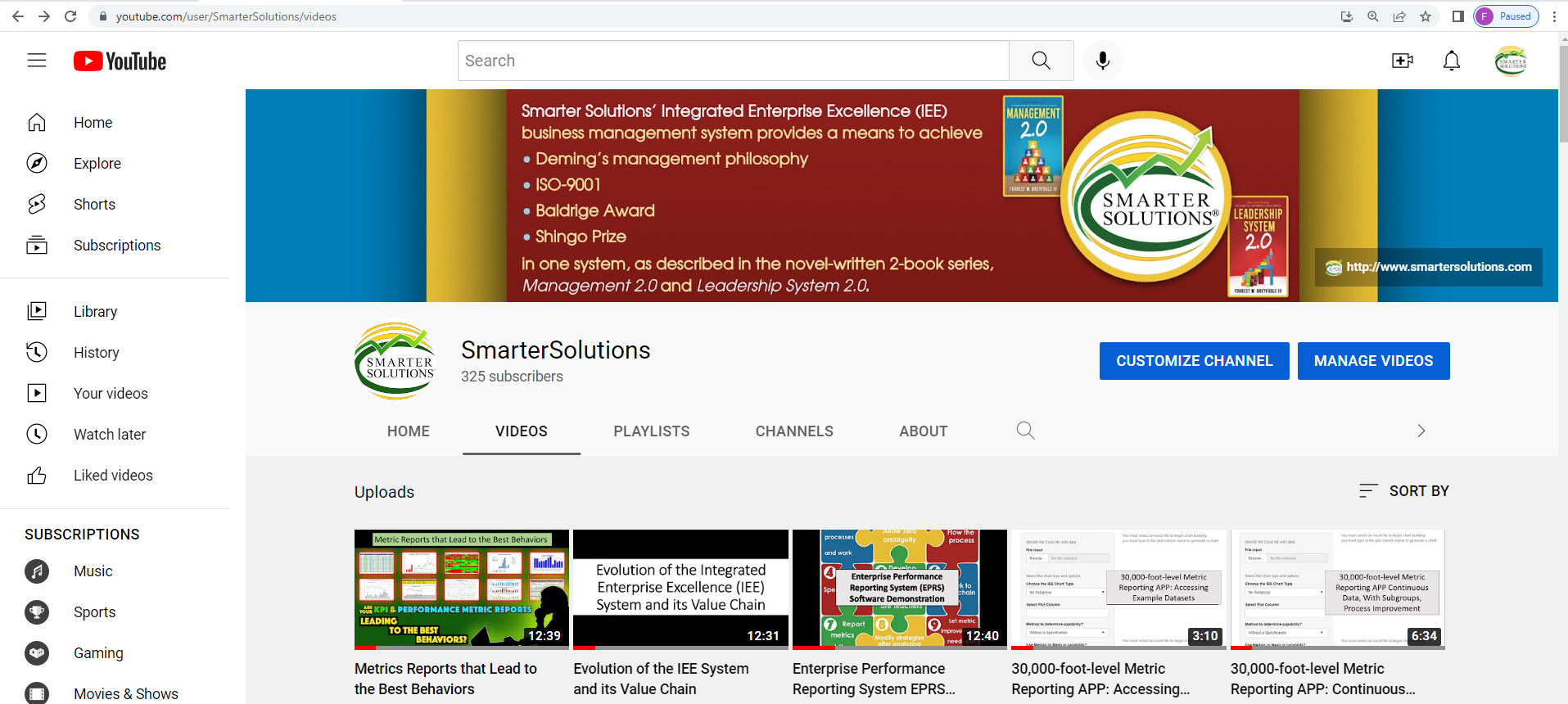Start voice search with the microphone
The width and height of the screenshot is (1568, 704).
(1102, 61)
